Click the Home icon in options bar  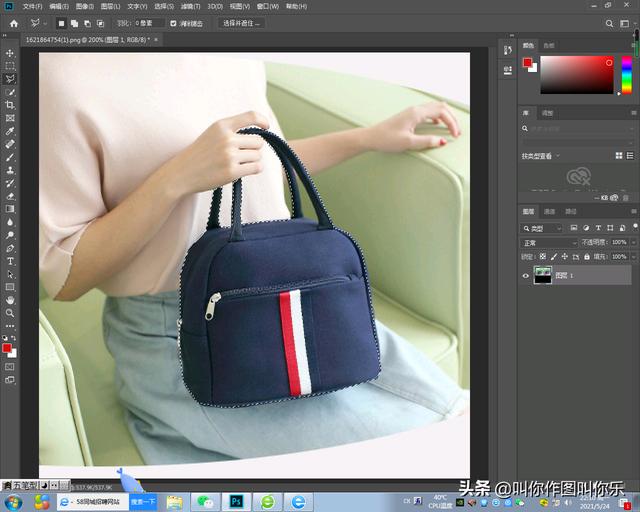click(x=13, y=22)
